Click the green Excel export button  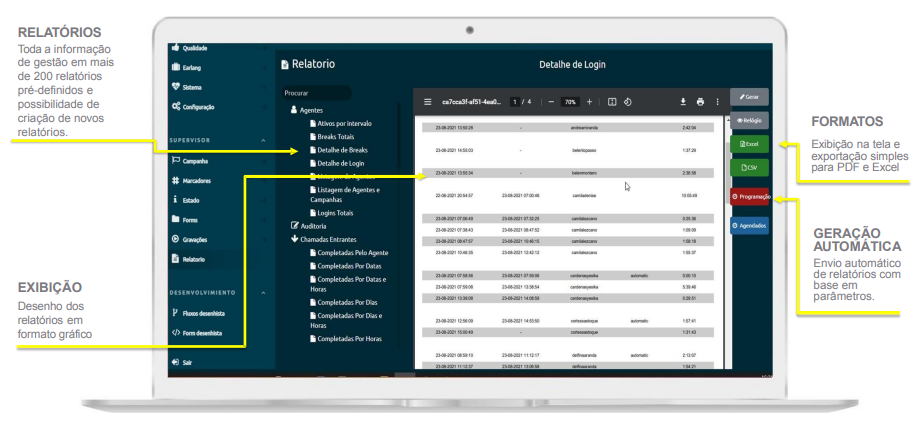coord(749,145)
